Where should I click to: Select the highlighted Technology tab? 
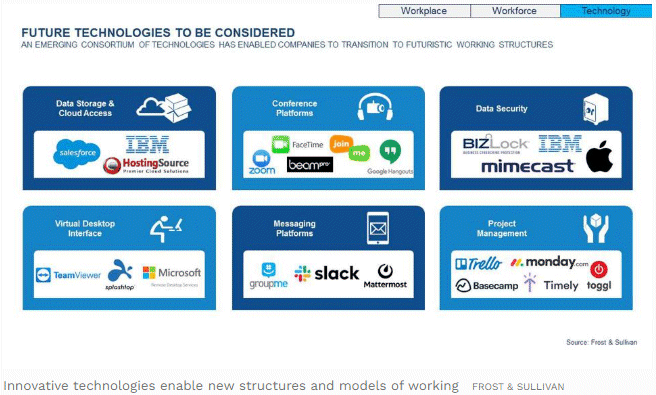tap(606, 11)
